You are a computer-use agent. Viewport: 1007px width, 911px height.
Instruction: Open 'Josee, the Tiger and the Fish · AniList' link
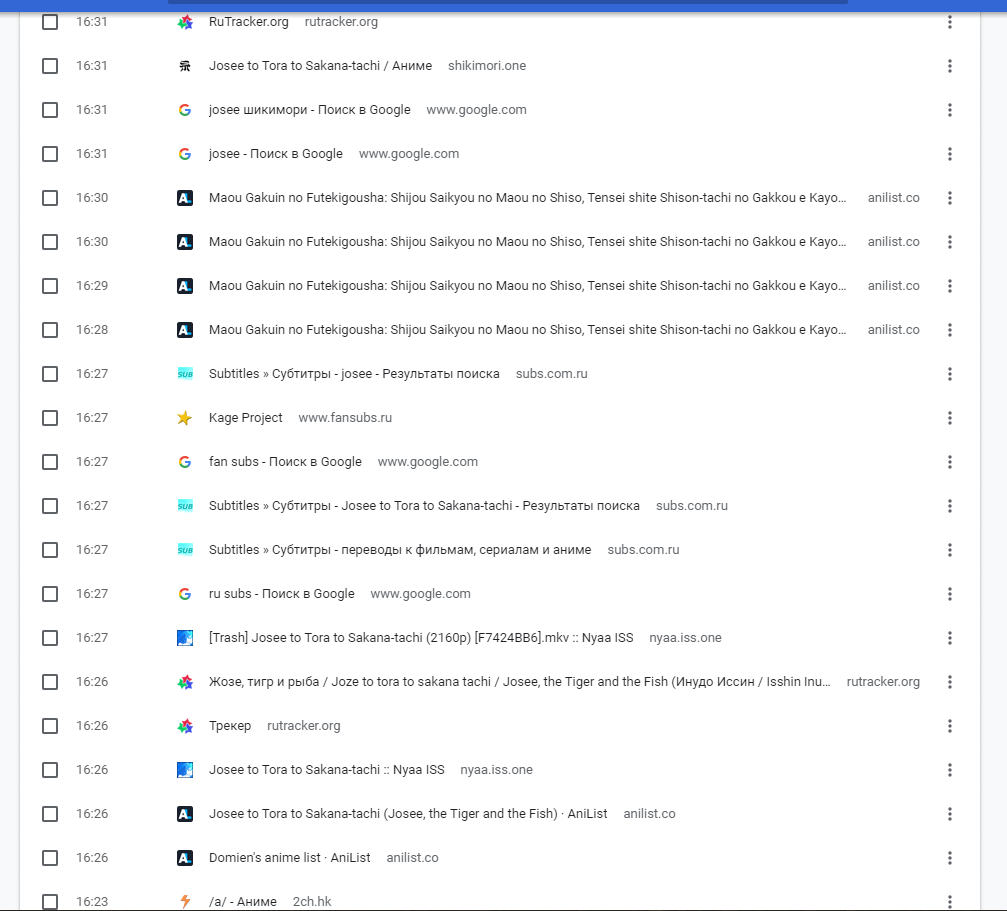pyautogui.click(x=408, y=814)
